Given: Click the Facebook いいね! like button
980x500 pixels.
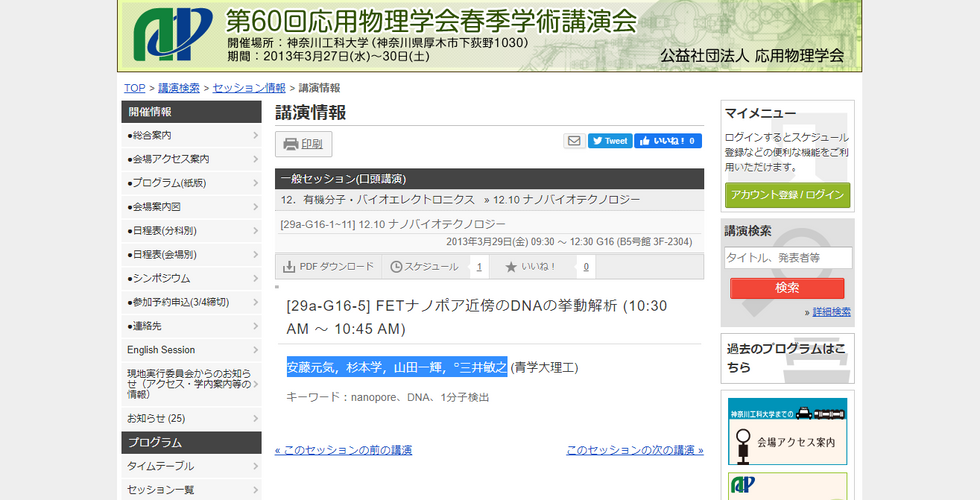Looking at the screenshot, I should (x=668, y=141).
